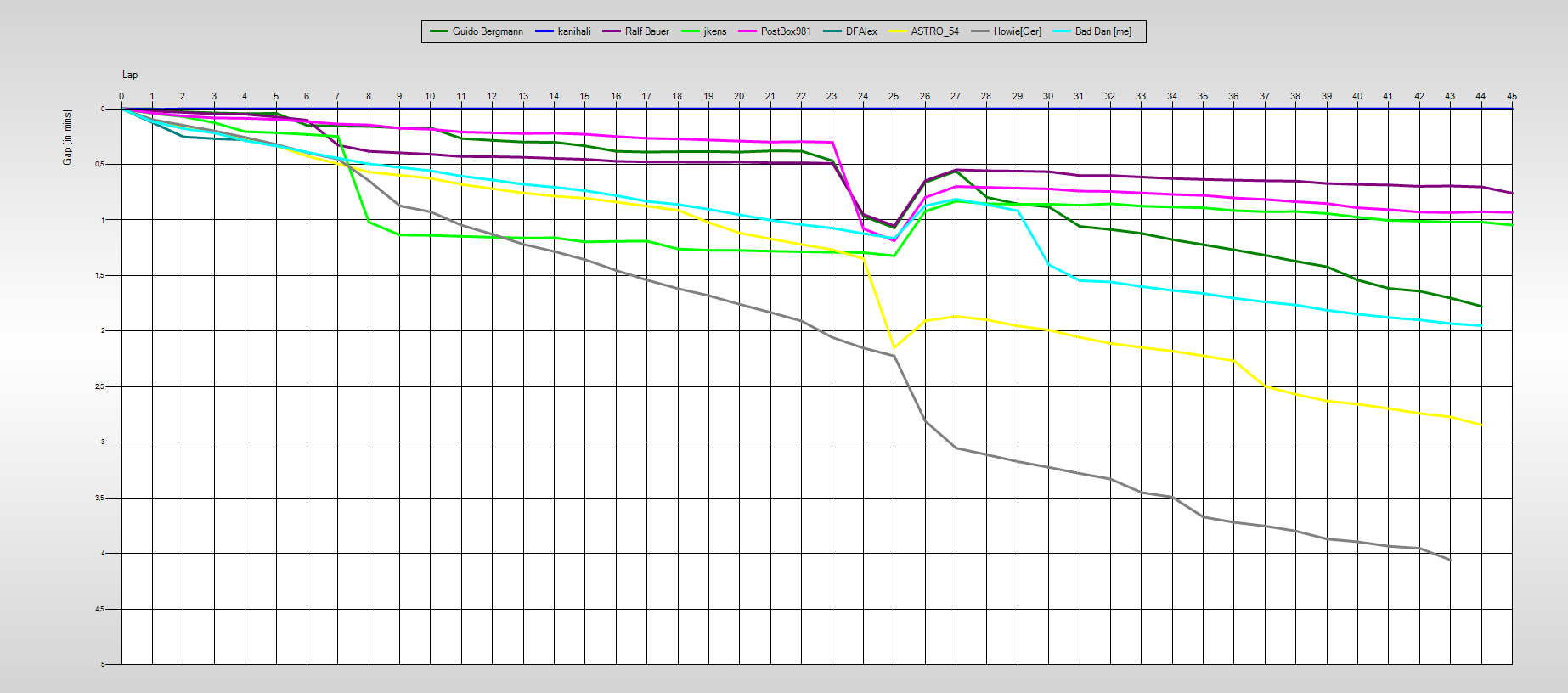
Task: Click lap 45 on the lap axis
Action: coord(1511,96)
